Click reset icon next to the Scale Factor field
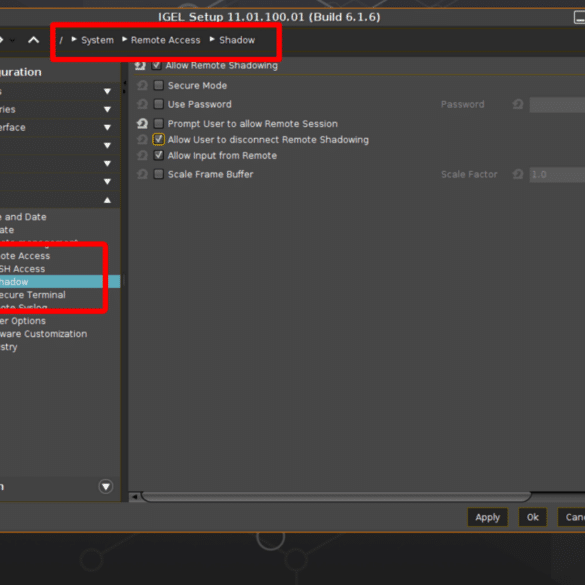585x585 pixels. [x=518, y=174]
